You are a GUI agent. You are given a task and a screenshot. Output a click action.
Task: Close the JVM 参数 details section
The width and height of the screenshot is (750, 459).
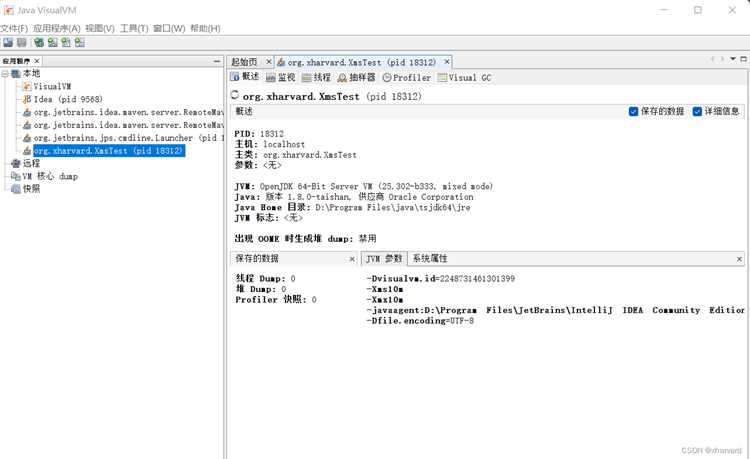pyautogui.click(x=739, y=259)
